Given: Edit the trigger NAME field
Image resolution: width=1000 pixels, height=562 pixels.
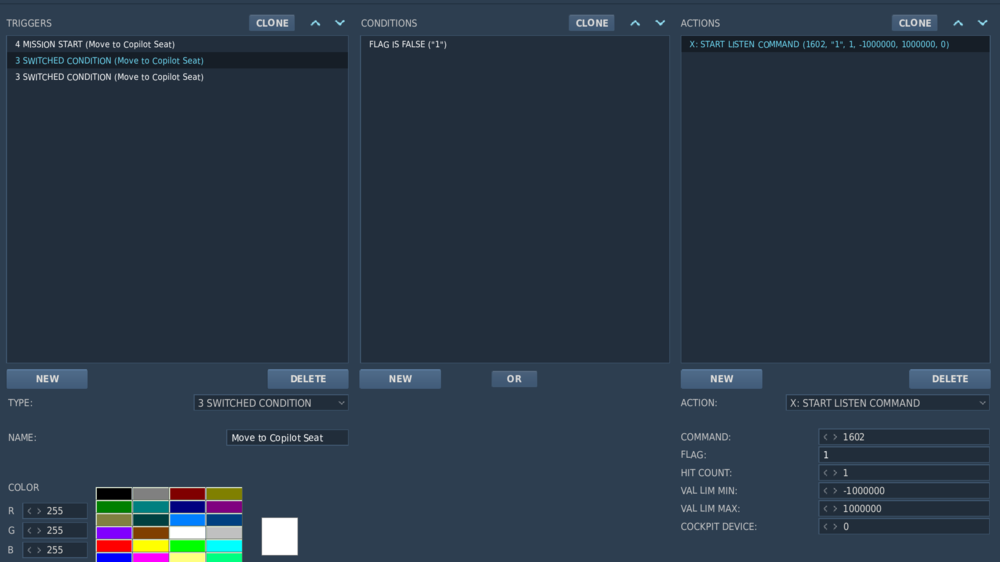Looking at the screenshot, I should (x=287, y=438).
